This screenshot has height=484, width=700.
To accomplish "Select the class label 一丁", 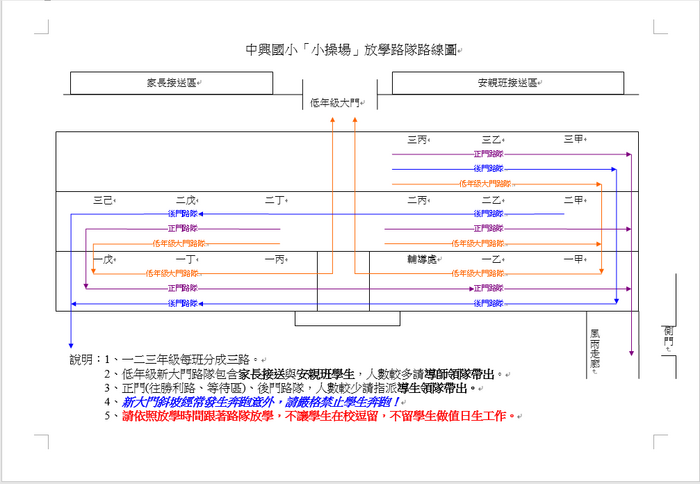I will [x=186, y=259].
